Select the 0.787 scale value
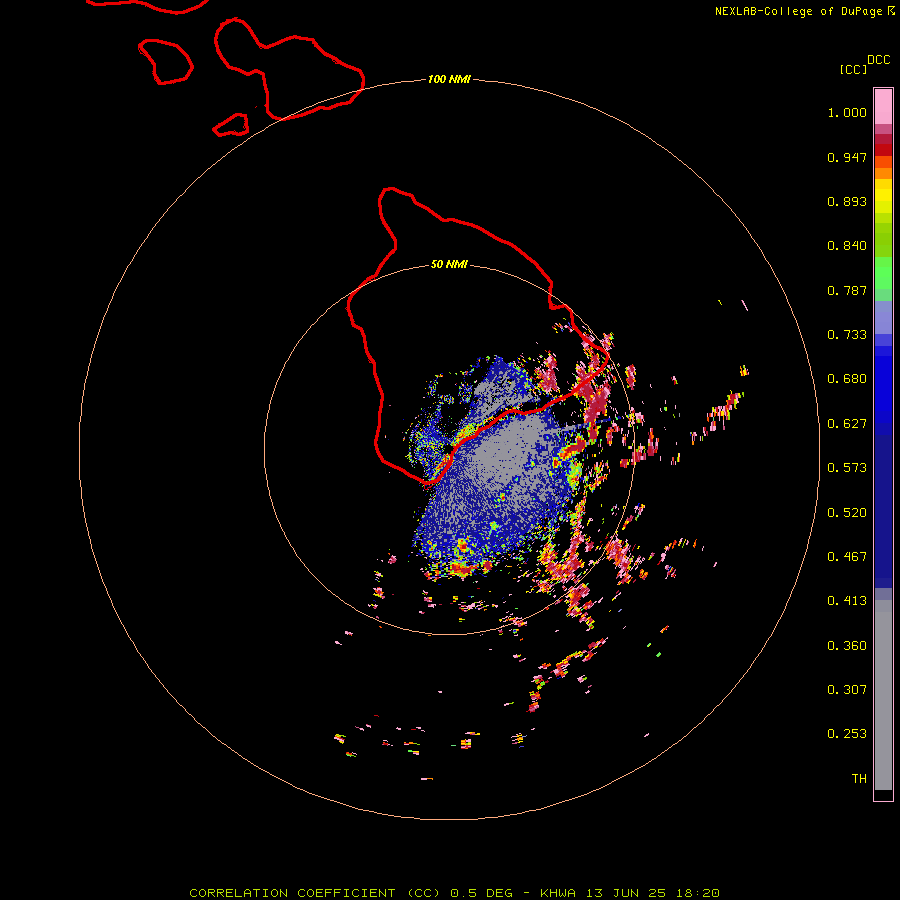Image resolution: width=900 pixels, height=900 pixels. (x=847, y=290)
